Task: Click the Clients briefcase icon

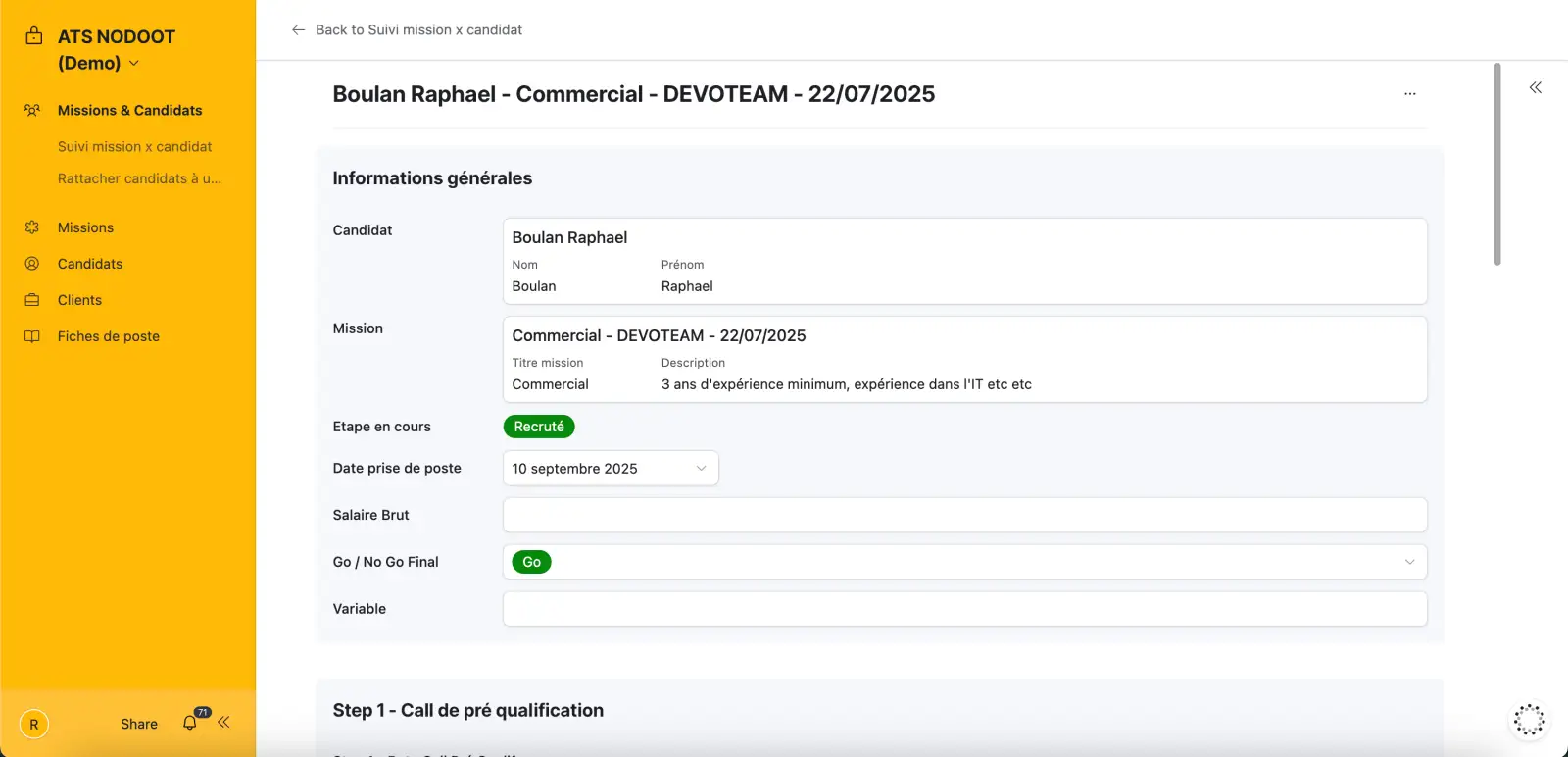Action: tap(32, 300)
